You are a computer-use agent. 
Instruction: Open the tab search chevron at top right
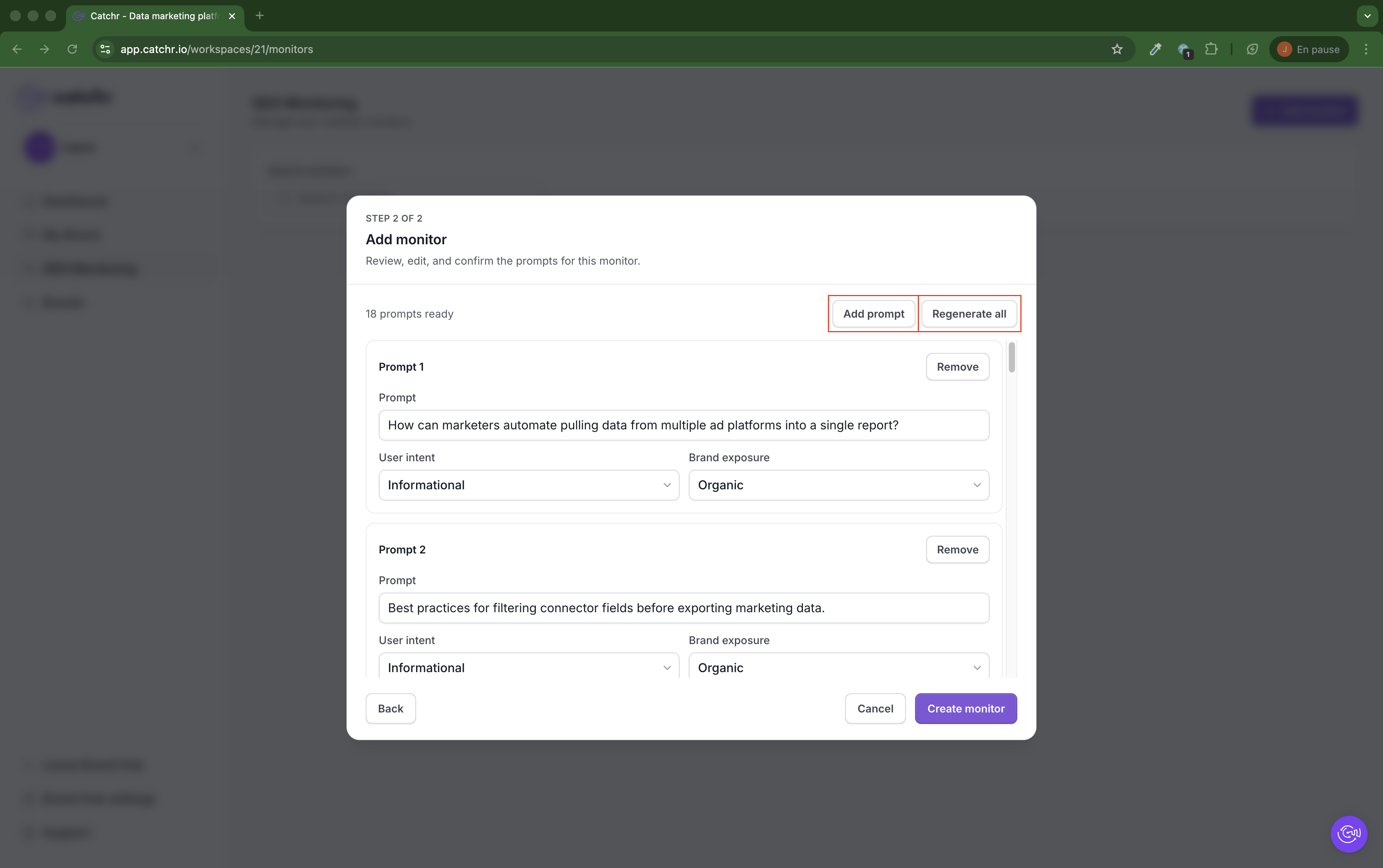tap(1368, 16)
